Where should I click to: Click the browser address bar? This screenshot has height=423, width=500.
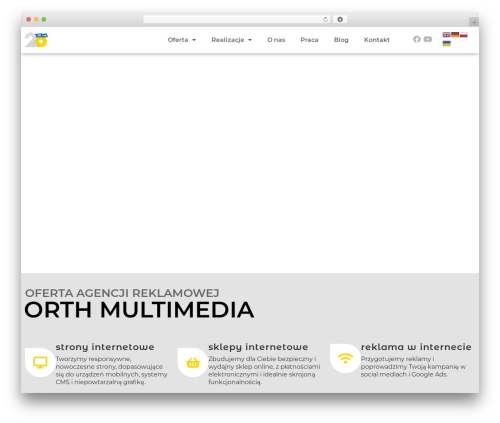(x=237, y=19)
